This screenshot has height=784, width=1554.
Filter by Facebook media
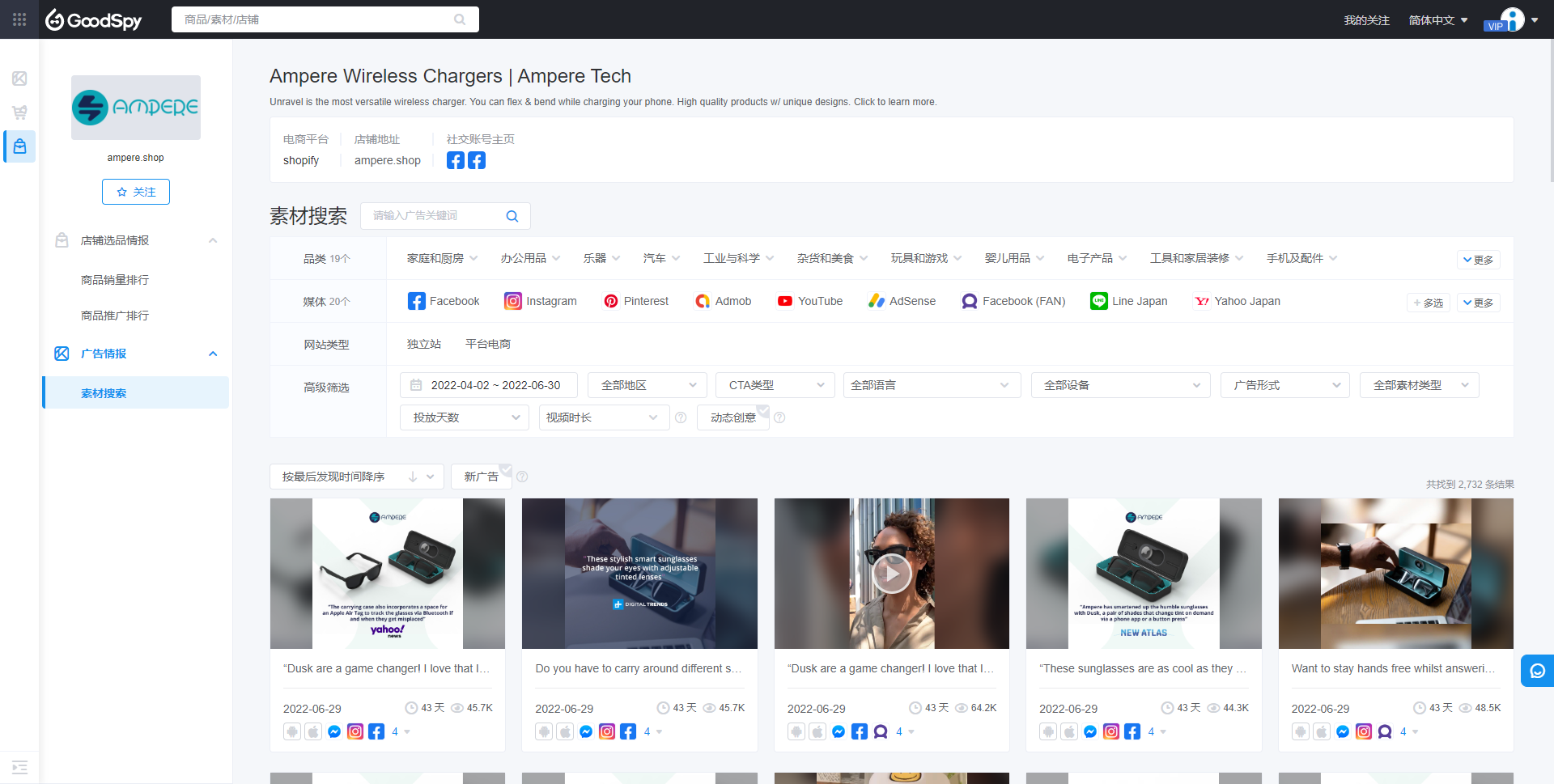click(x=444, y=301)
